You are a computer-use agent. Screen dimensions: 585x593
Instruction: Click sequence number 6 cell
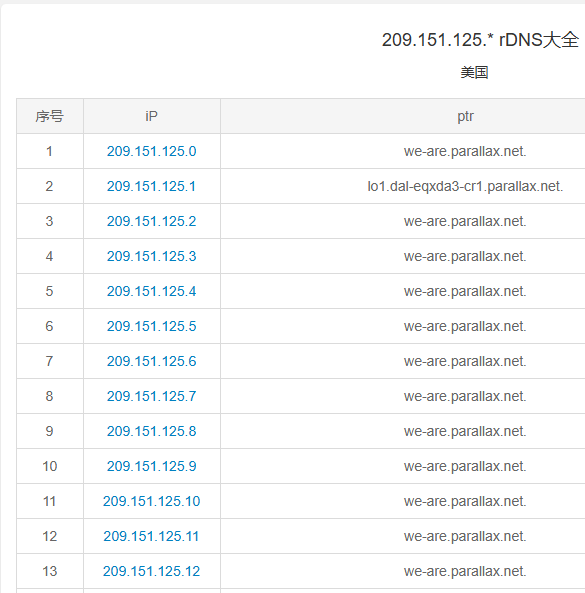(x=50, y=326)
